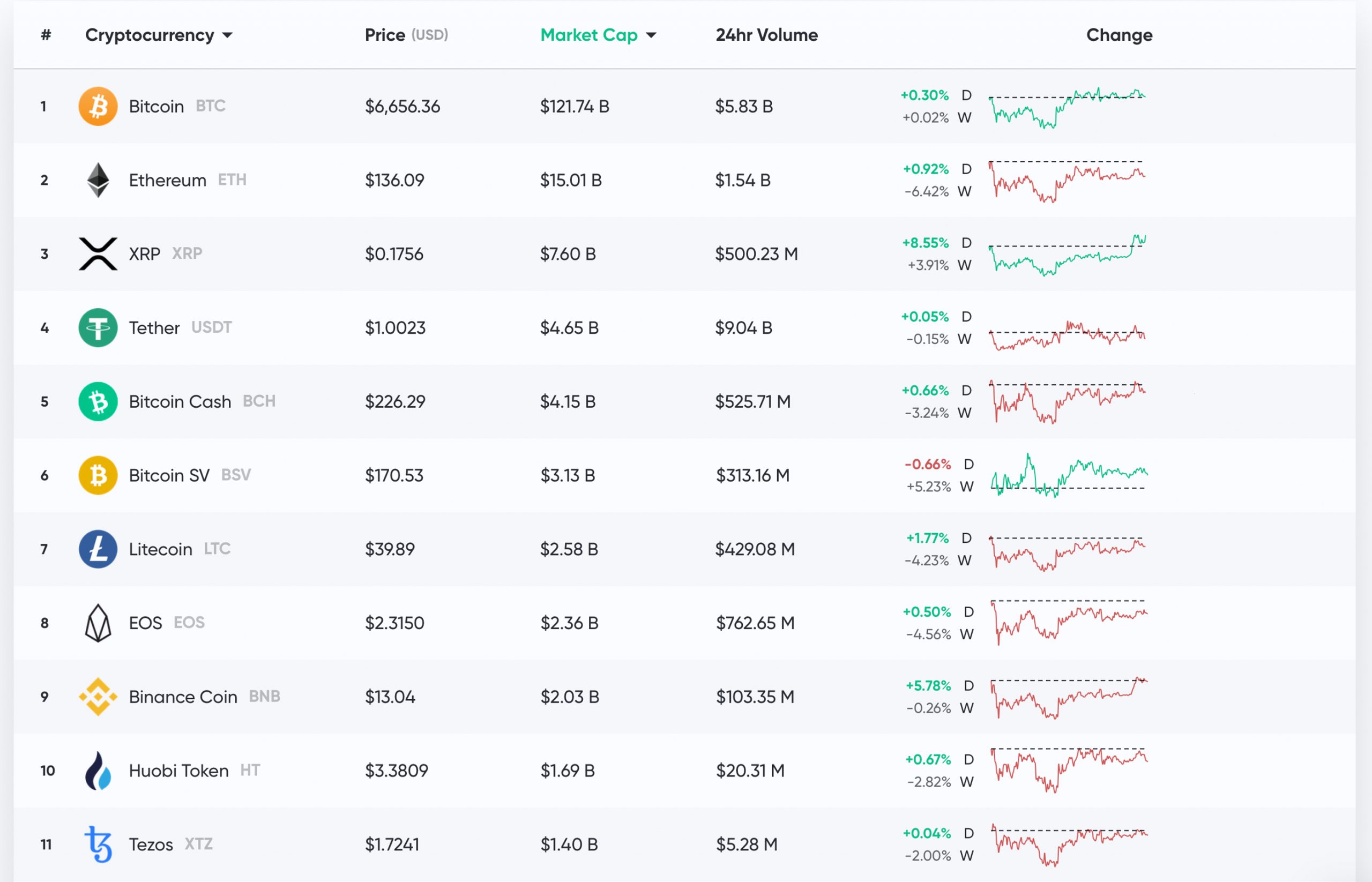Sort by the 24hr Volume column header

tap(766, 35)
